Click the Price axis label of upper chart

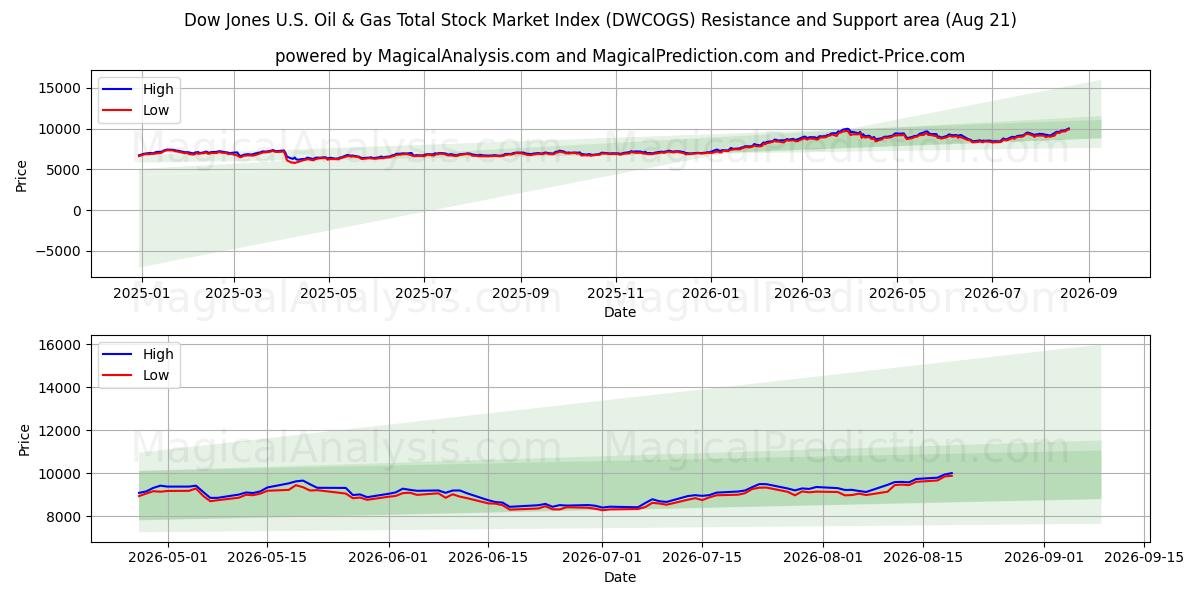pyautogui.click(x=22, y=174)
